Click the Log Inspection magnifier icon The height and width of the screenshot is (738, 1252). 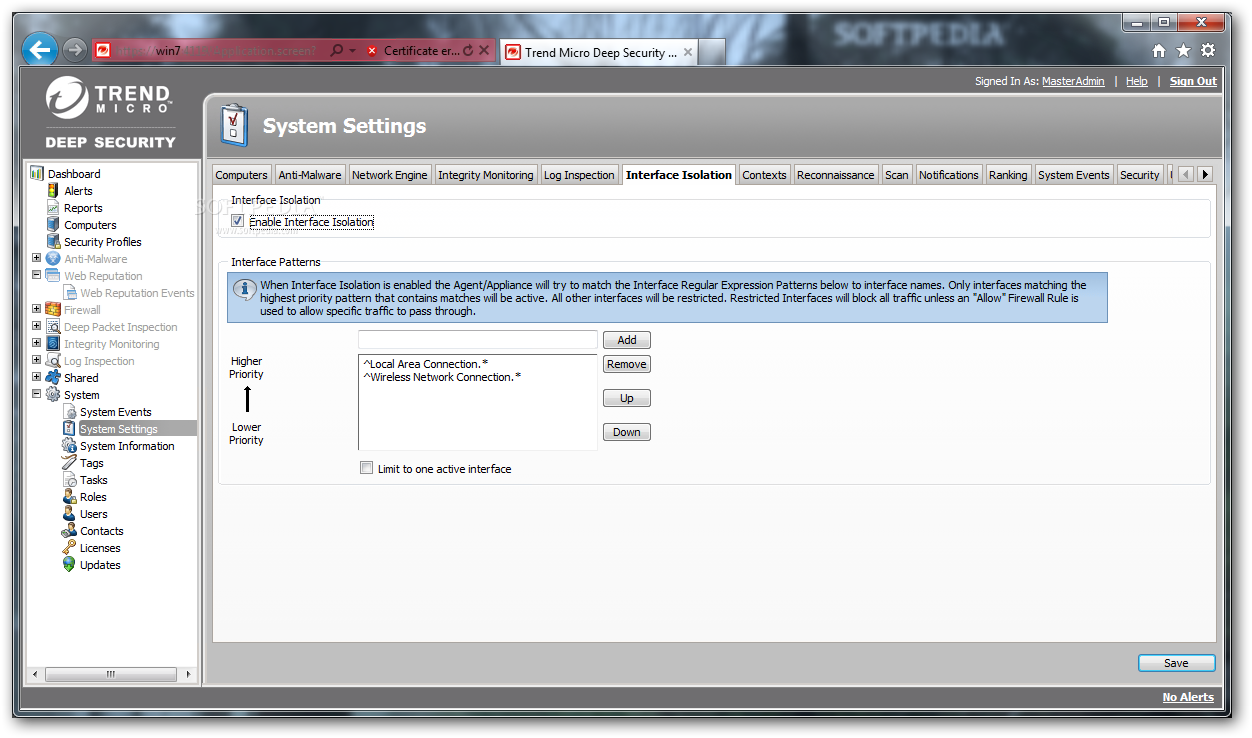[53, 361]
